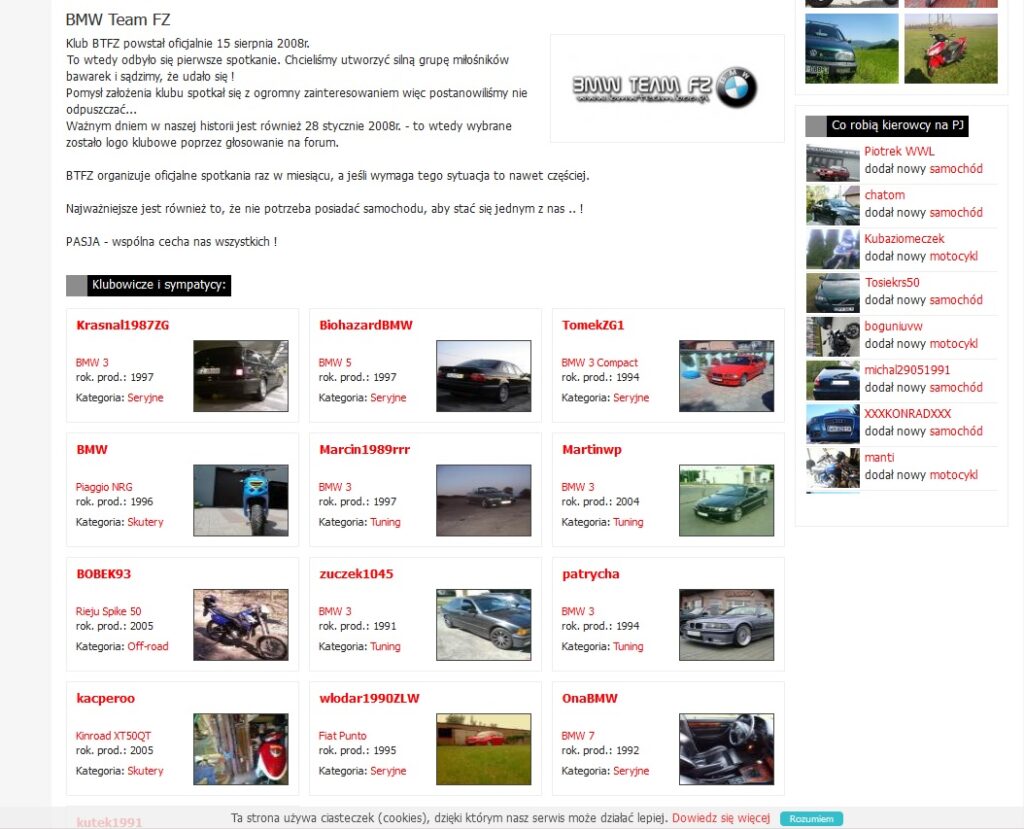The width and height of the screenshot is (1024, 829).
Task: Open the BOBEK93 member profile
Action: coord(103,574)
